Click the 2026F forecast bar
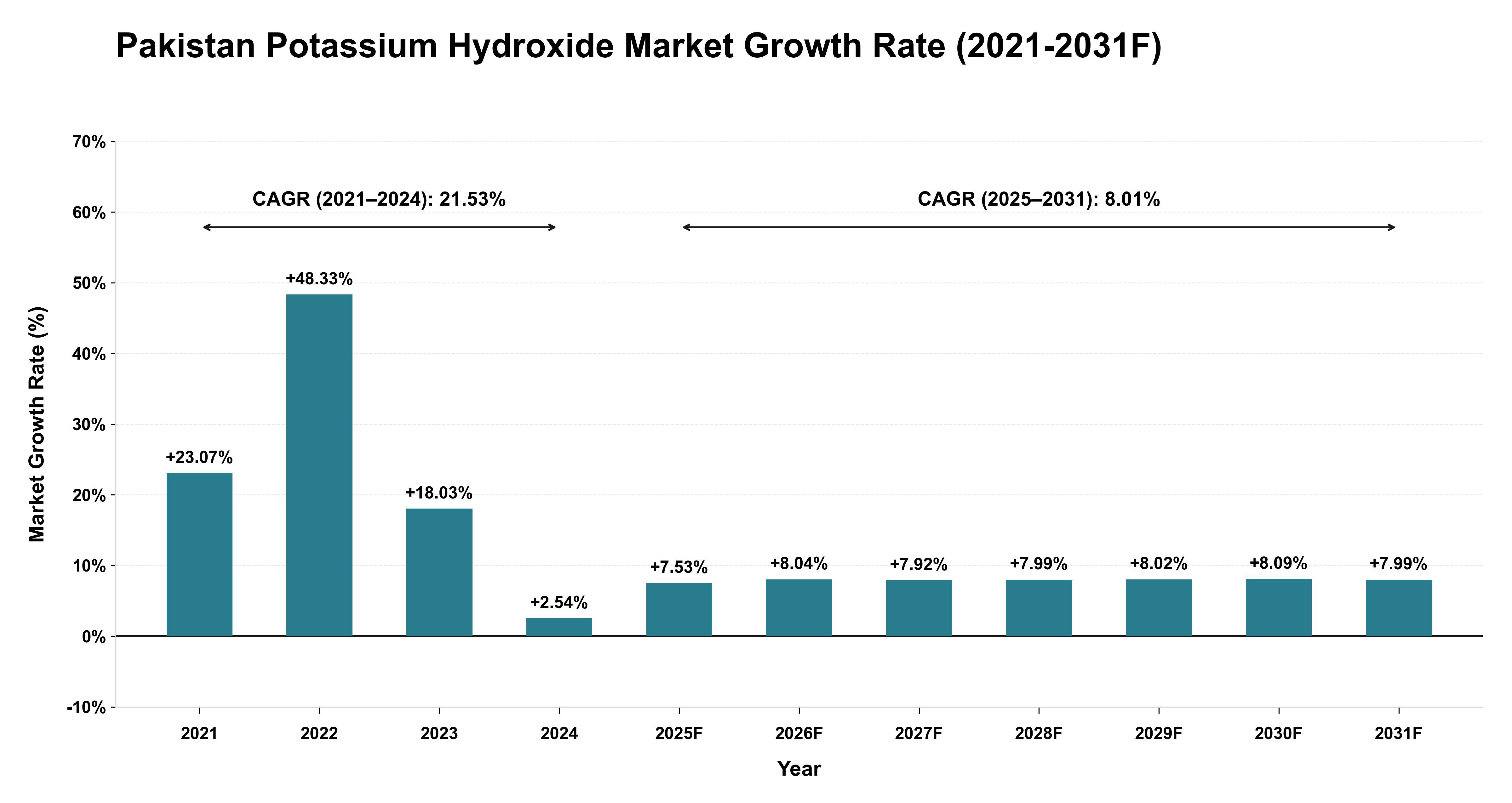 click(x=799, y=607)
